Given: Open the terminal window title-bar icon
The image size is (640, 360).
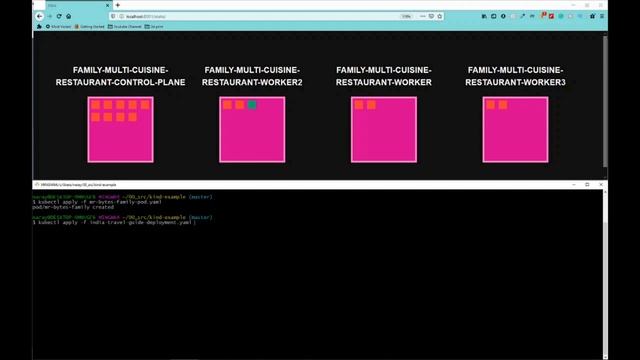Looking at the screenshot, I should (x=37, y=184).
